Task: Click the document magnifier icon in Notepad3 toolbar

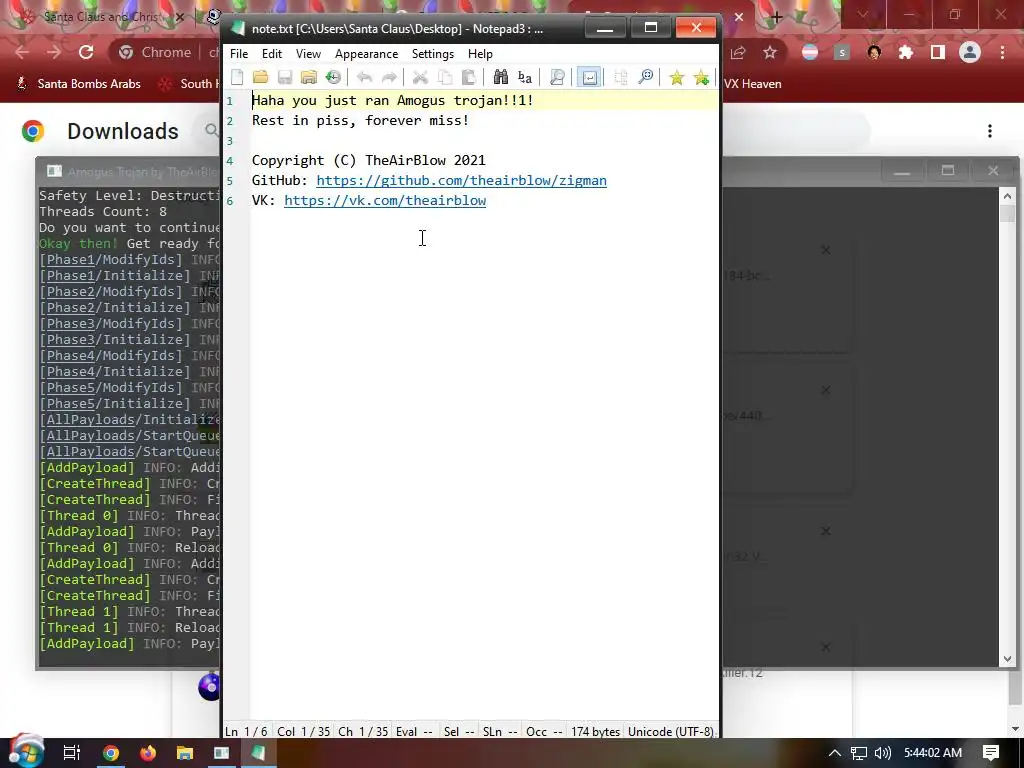Action: 556,77
